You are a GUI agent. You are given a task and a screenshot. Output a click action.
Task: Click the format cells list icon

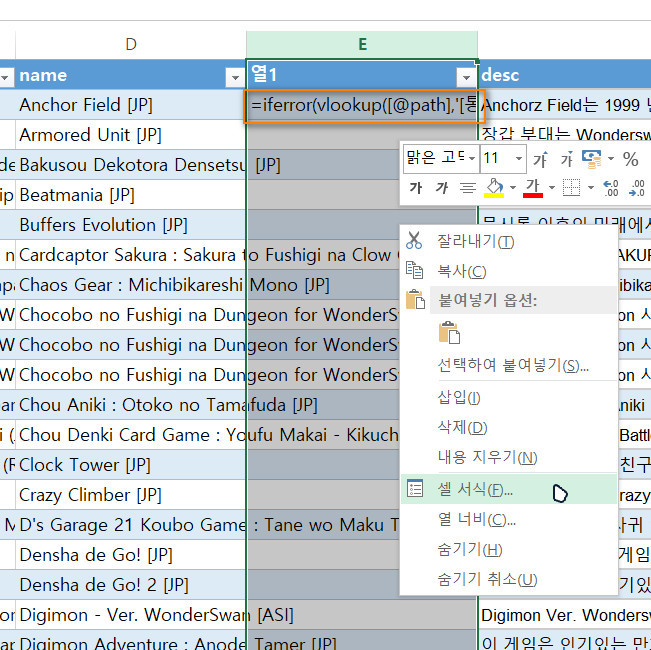tap(415, 488)
